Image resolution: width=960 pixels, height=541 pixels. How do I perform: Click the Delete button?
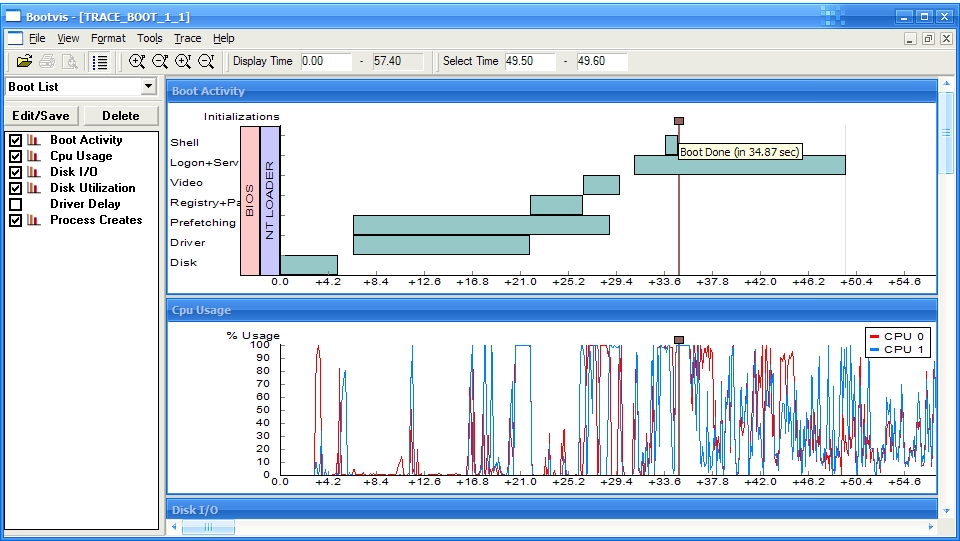coord(121,116)
